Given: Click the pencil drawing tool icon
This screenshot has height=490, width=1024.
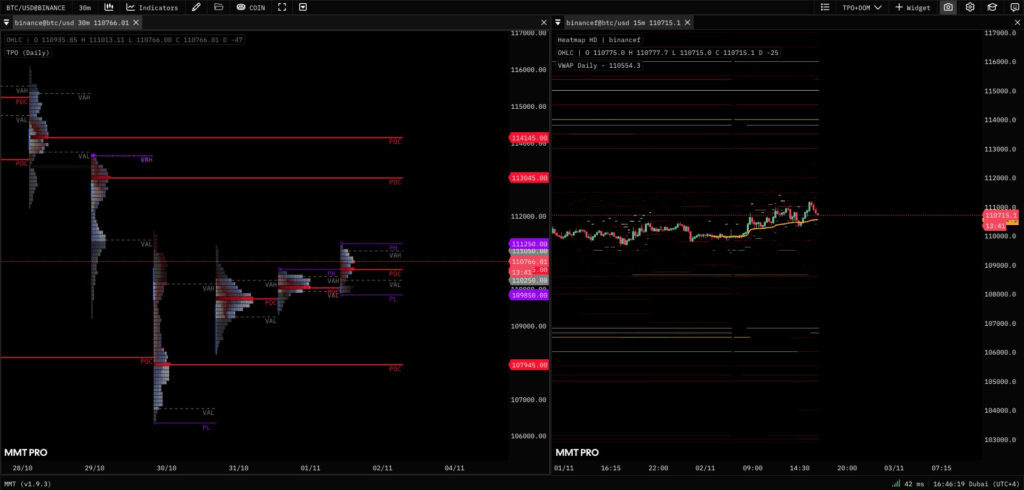Looking at the screenshot, I should click(196, 7).
